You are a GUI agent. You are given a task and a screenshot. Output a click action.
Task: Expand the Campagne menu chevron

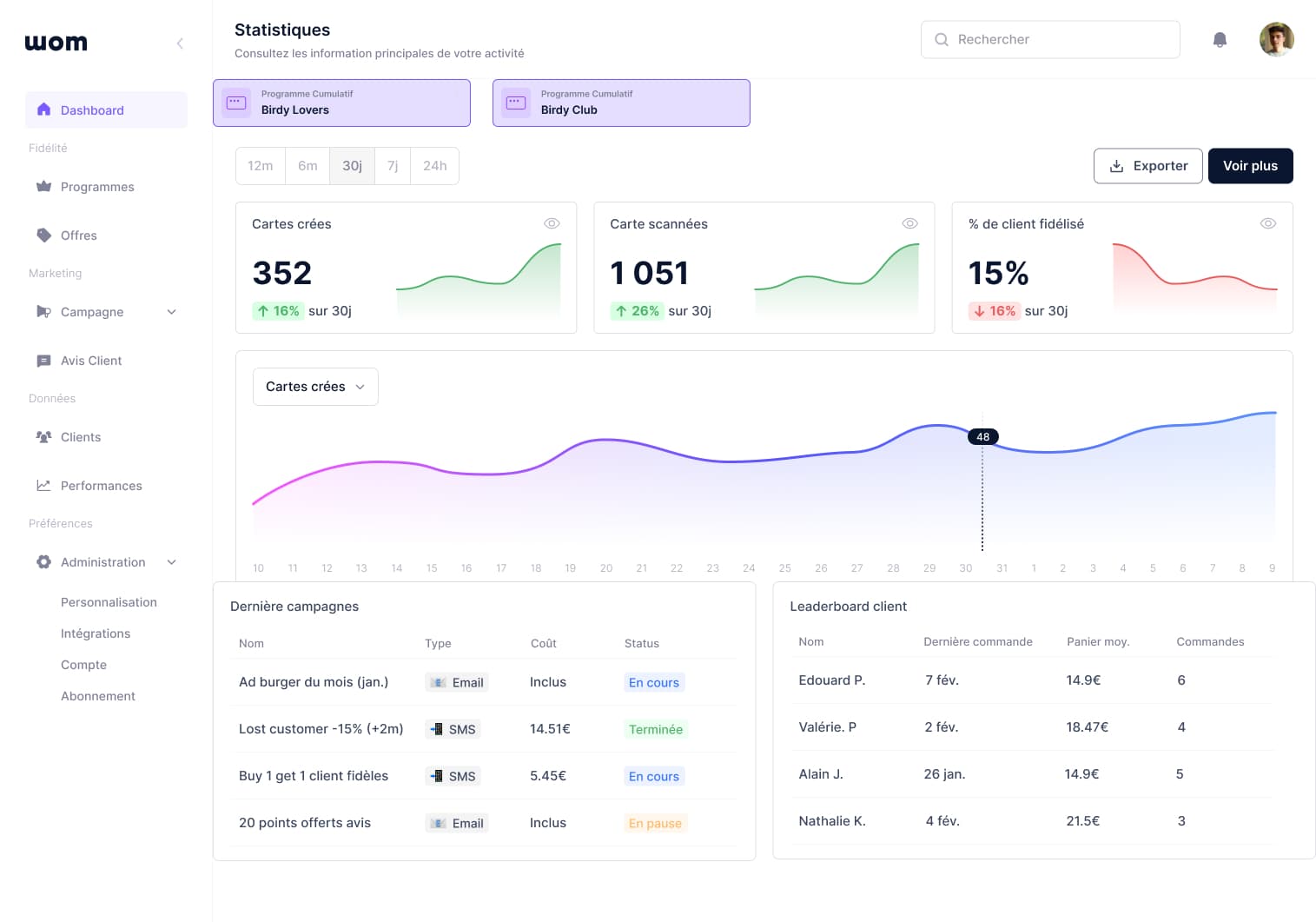click(171, 312)
